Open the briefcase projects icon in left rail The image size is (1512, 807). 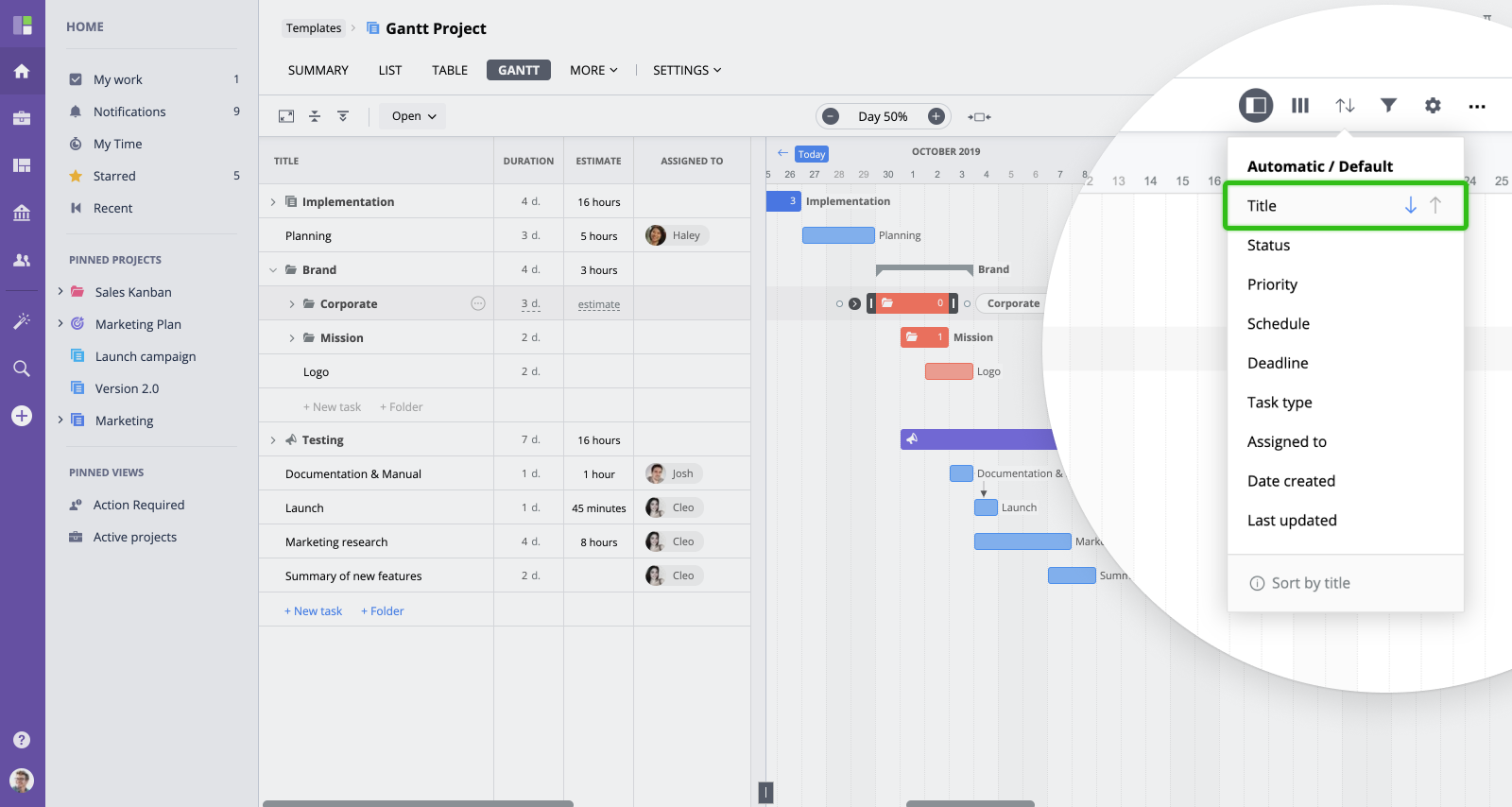[22, 118]
